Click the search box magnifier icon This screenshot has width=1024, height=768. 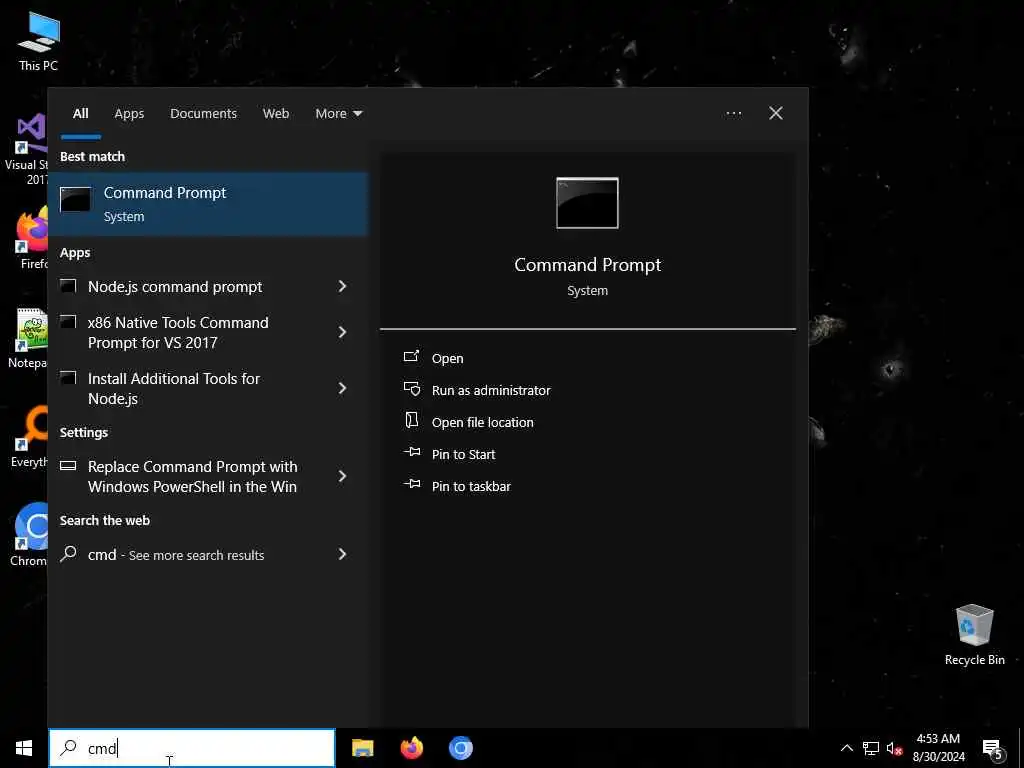[x=68, y=748]
